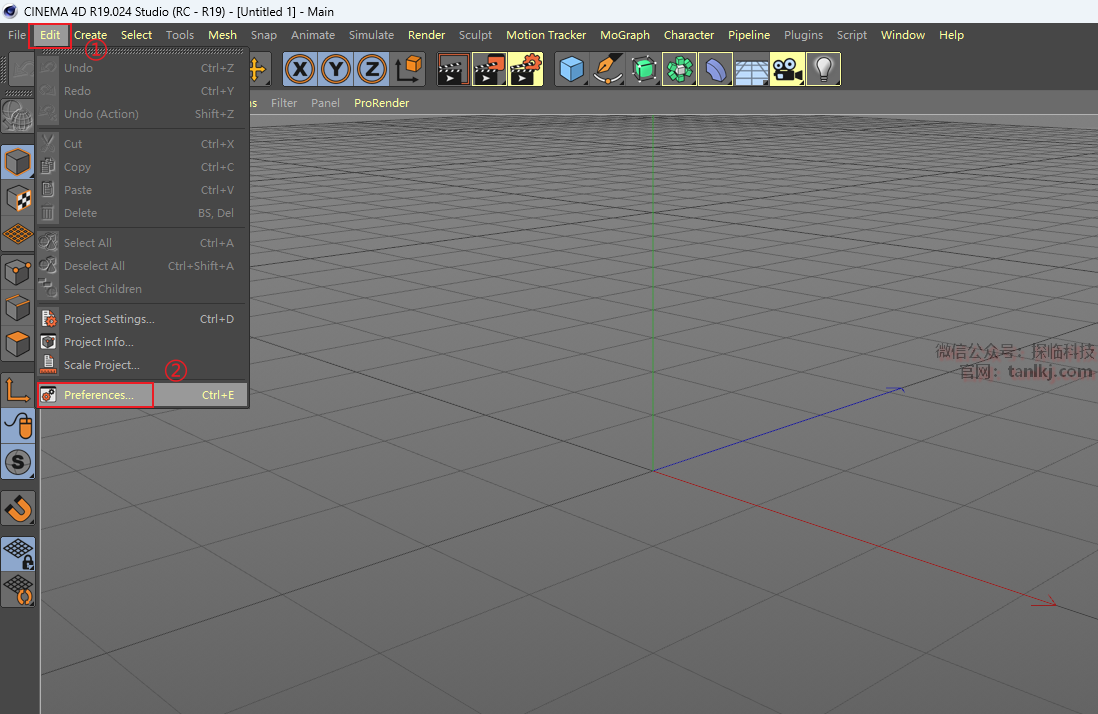Open Edit Render Settings gear clapperboard
This screenshot has width=1098, height=714.
(526, 69)
